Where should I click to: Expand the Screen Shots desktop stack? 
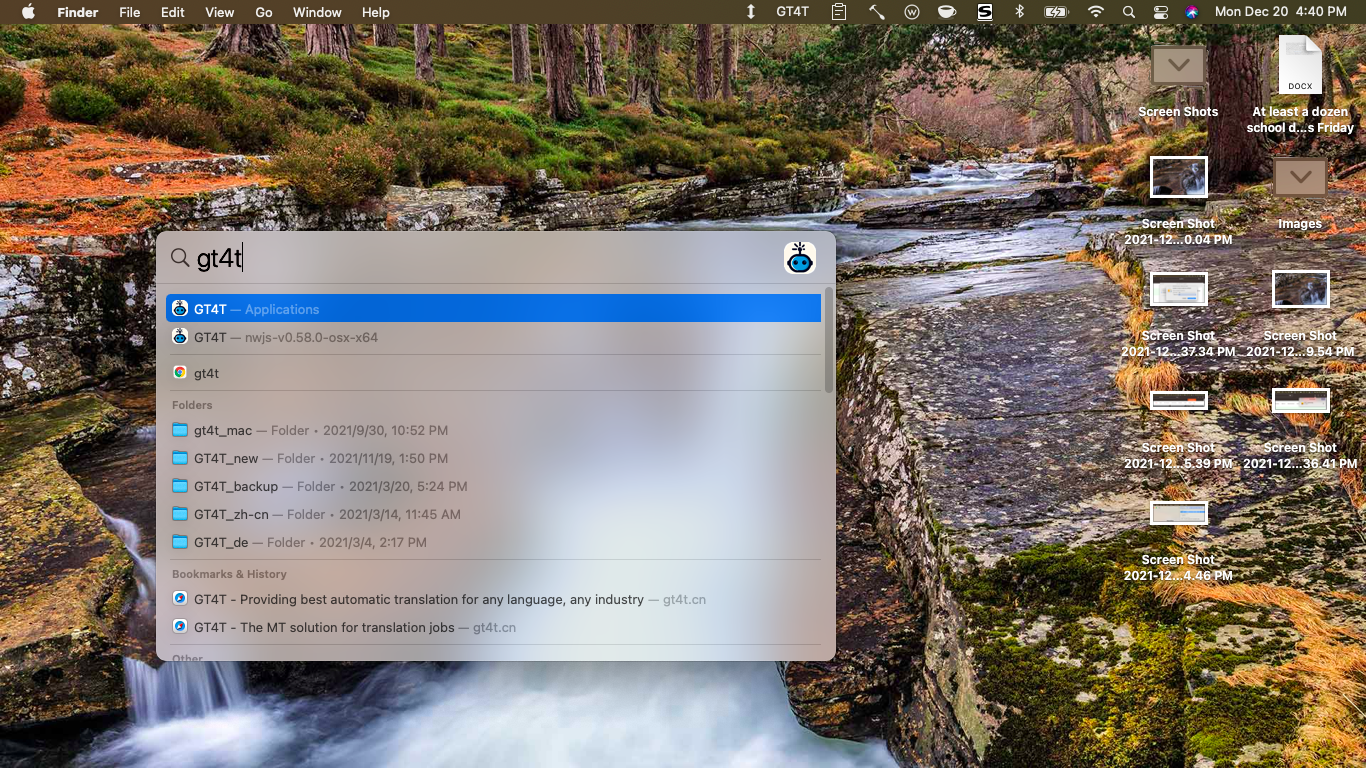pyautogui.click(x=1178, y=67)
